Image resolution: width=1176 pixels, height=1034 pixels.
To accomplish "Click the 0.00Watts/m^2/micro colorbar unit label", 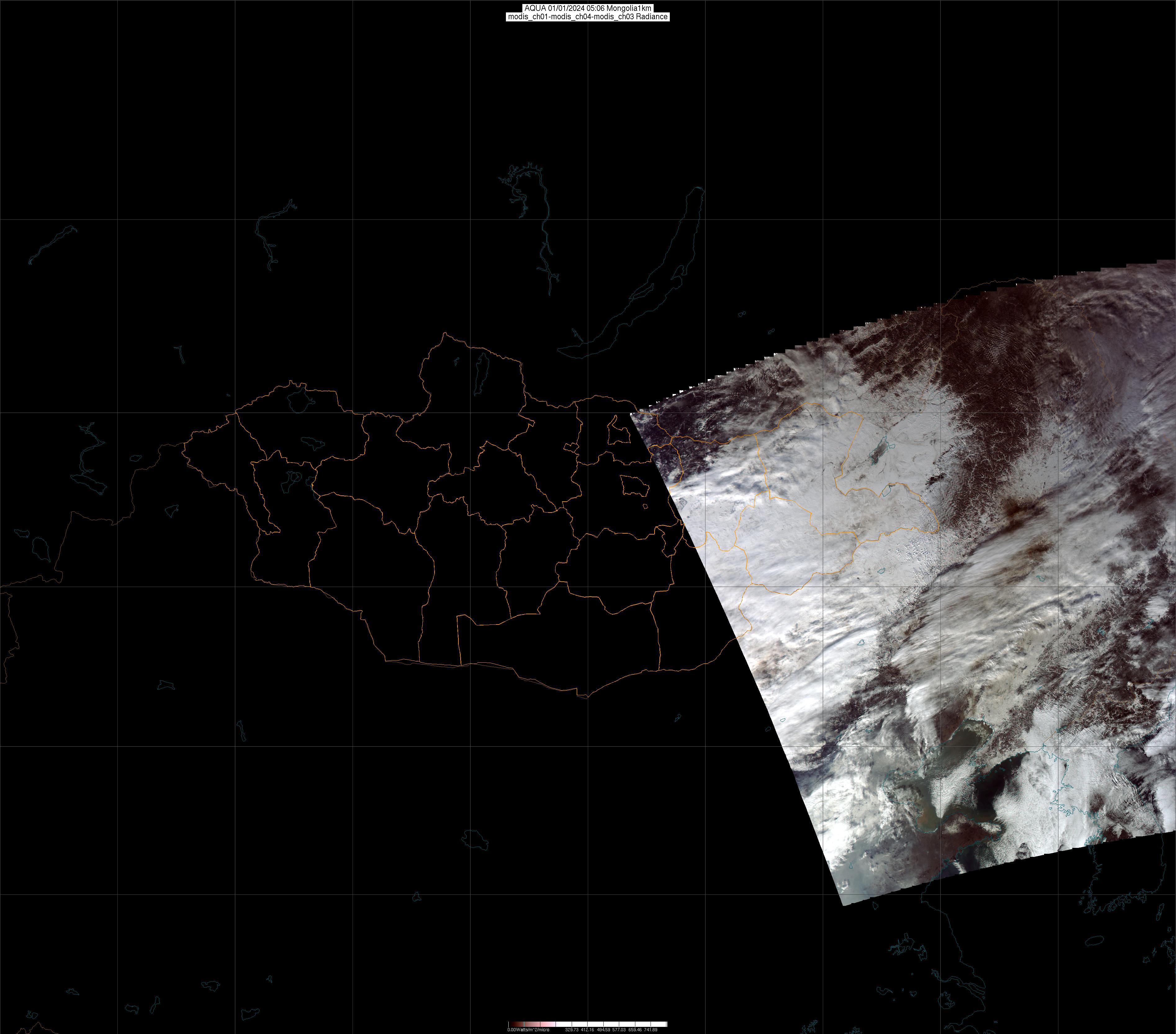I will [528, 1030].
